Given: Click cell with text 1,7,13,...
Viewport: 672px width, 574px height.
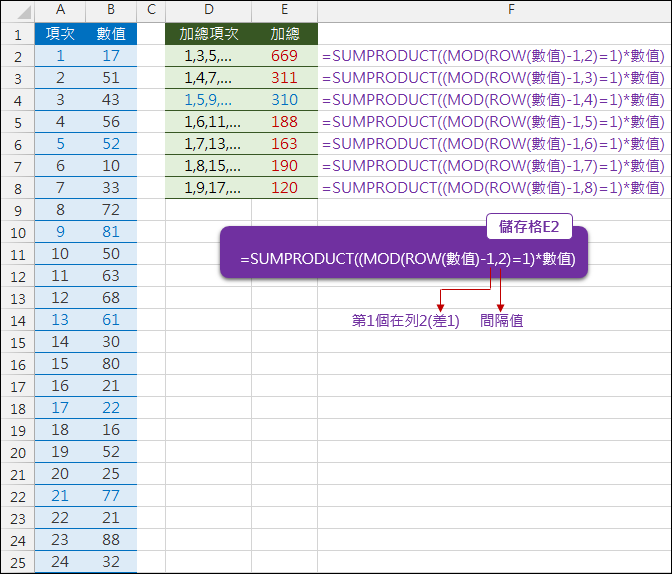Looking at the screenshot, I should (208, 144).
